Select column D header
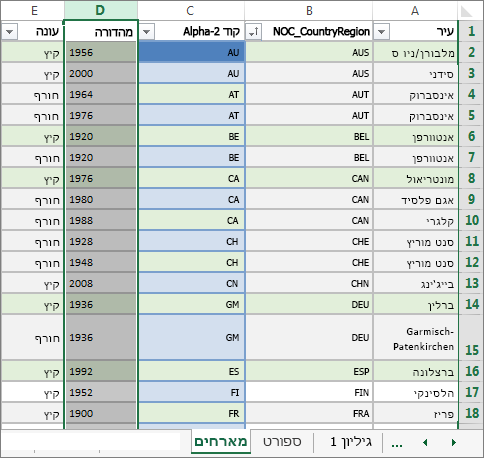 pyautogui.click(x=101, y=11)
